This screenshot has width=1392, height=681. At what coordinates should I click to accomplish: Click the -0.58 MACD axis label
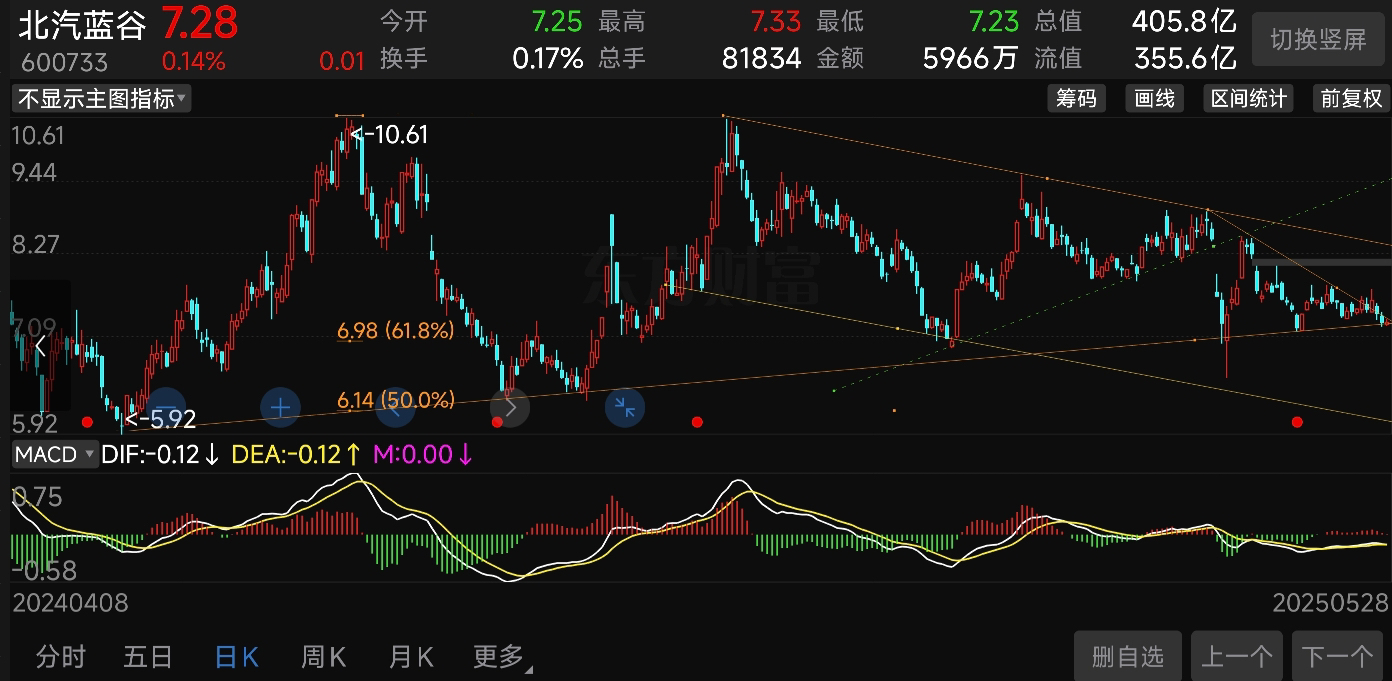[x=44, y=571]
